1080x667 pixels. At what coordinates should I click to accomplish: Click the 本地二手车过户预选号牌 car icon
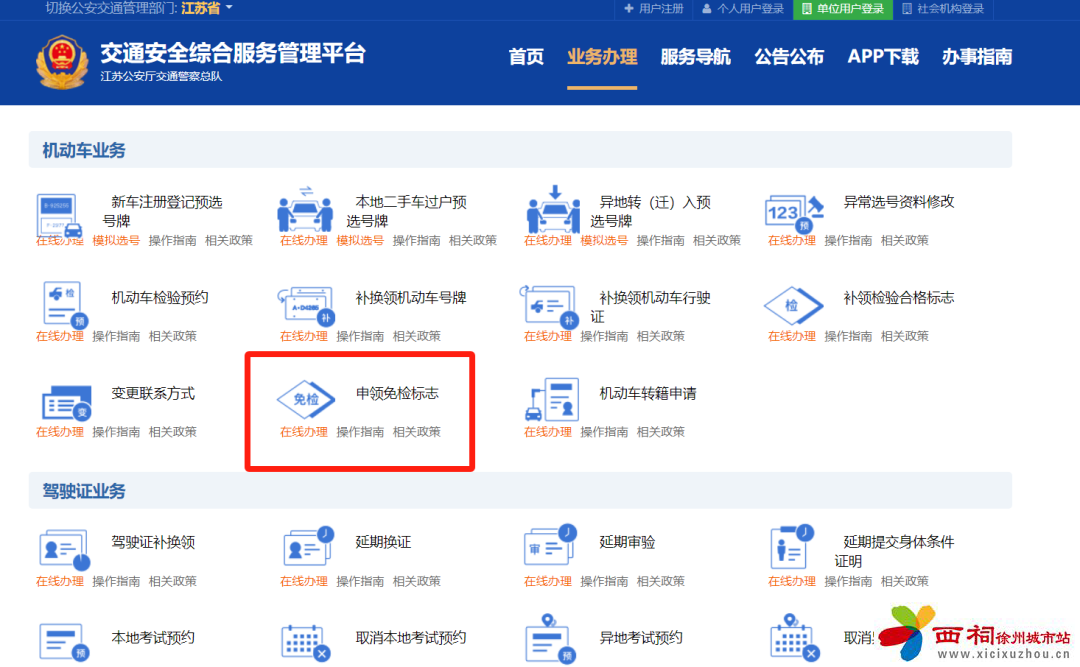[x=304, y=209]
